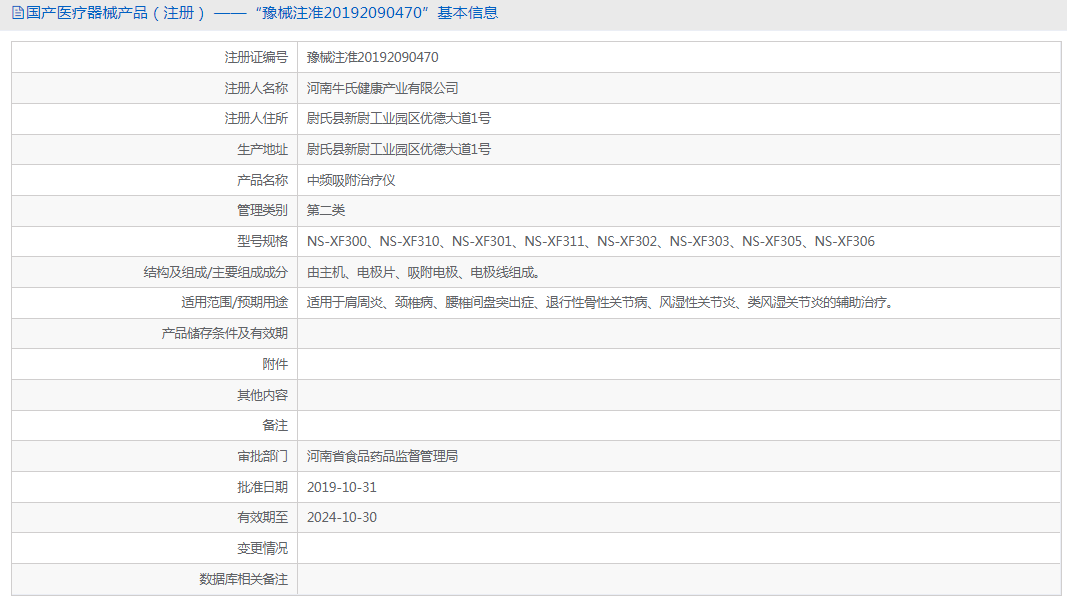Click the 结构及组成/主要组成成分 label
The width and height of the screenshot is (1067, 602).
215,272
